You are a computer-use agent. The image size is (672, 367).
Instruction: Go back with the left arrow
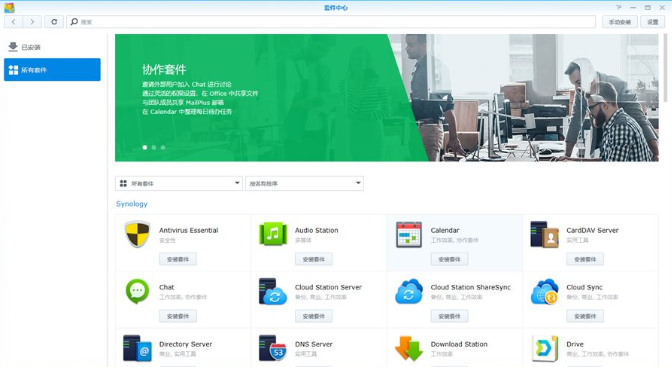14,21
